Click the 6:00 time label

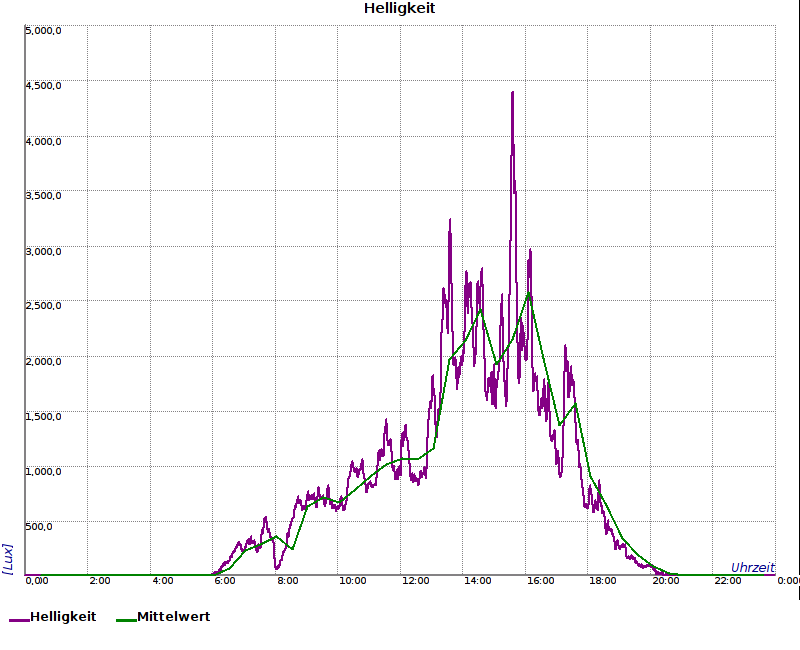point(225,581)
